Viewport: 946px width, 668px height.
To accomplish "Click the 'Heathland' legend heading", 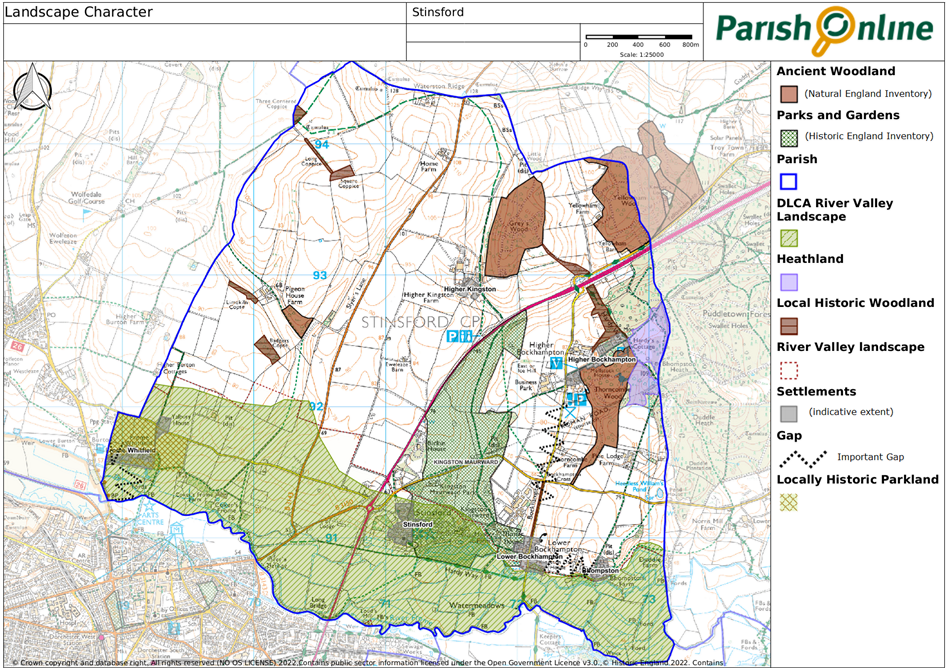I will click(x=810, y=259).
